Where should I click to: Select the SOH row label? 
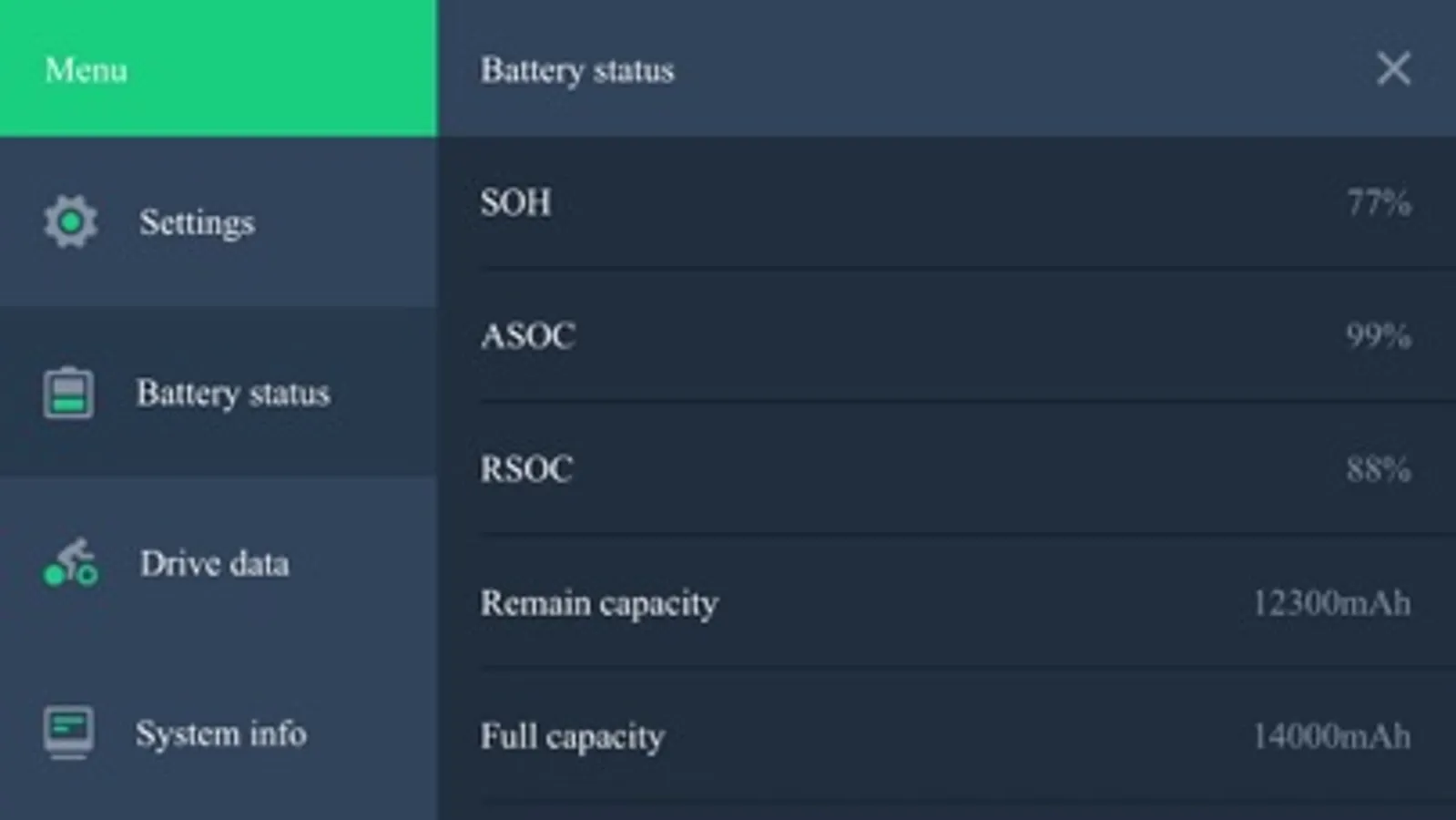click(515, 202)
